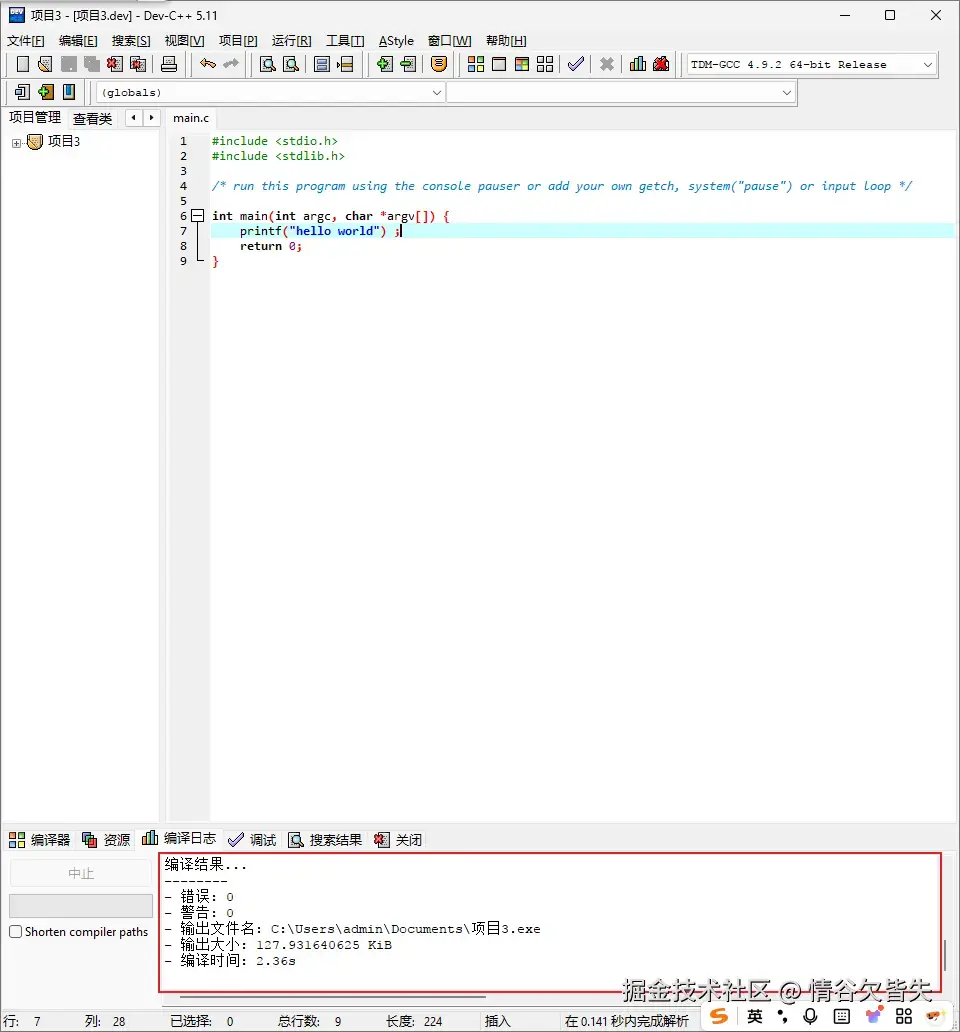Click the Goto Line toolbar icon

coord(345,64)
